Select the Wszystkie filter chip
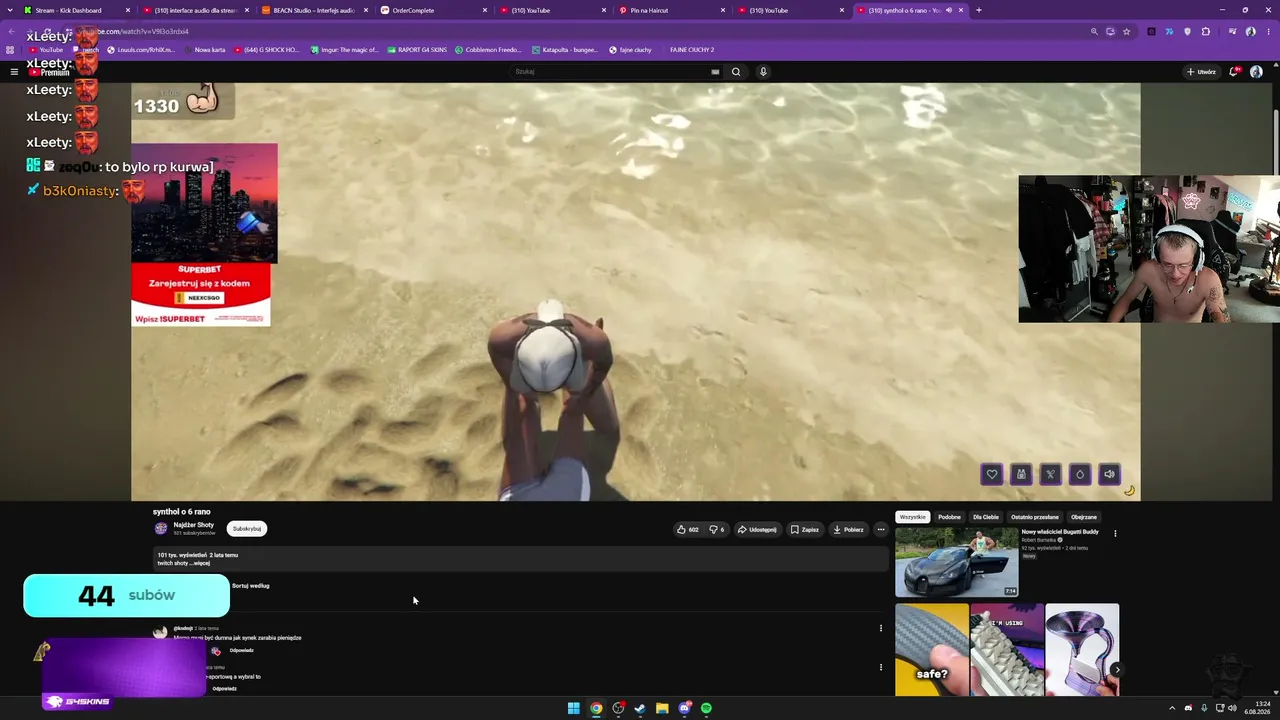 pos(912,517)
